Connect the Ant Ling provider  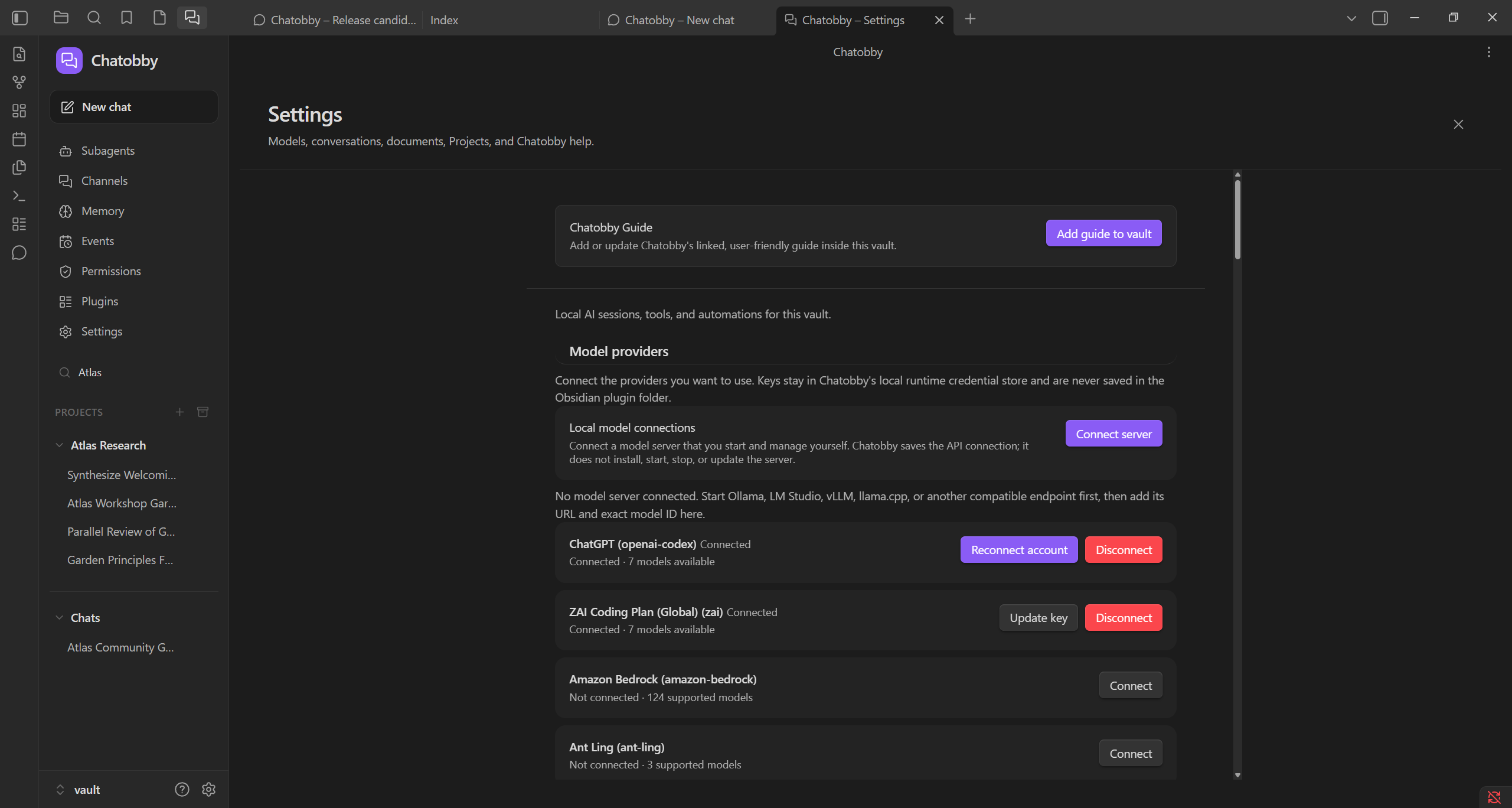tap(1130, 753)
